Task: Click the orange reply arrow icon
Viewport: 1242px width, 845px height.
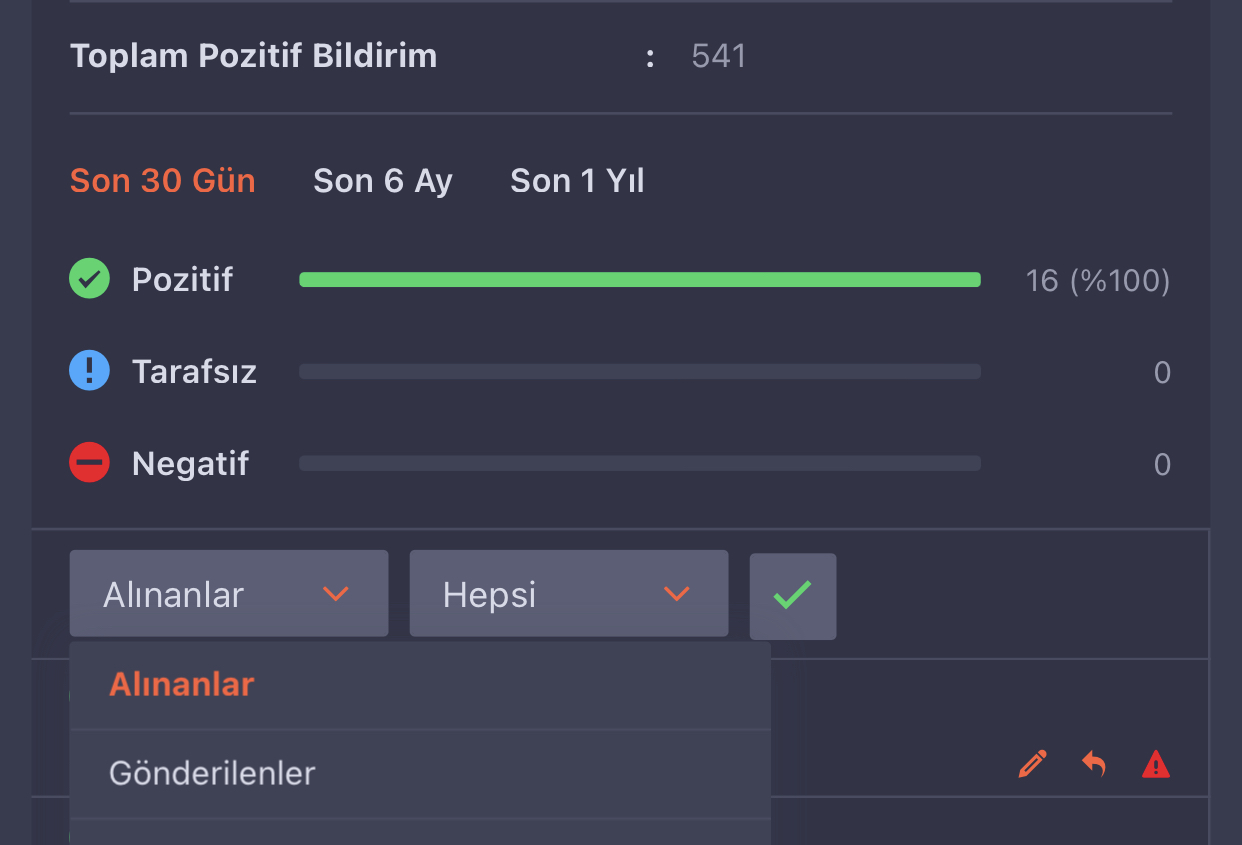Action: coord(1094,765)
